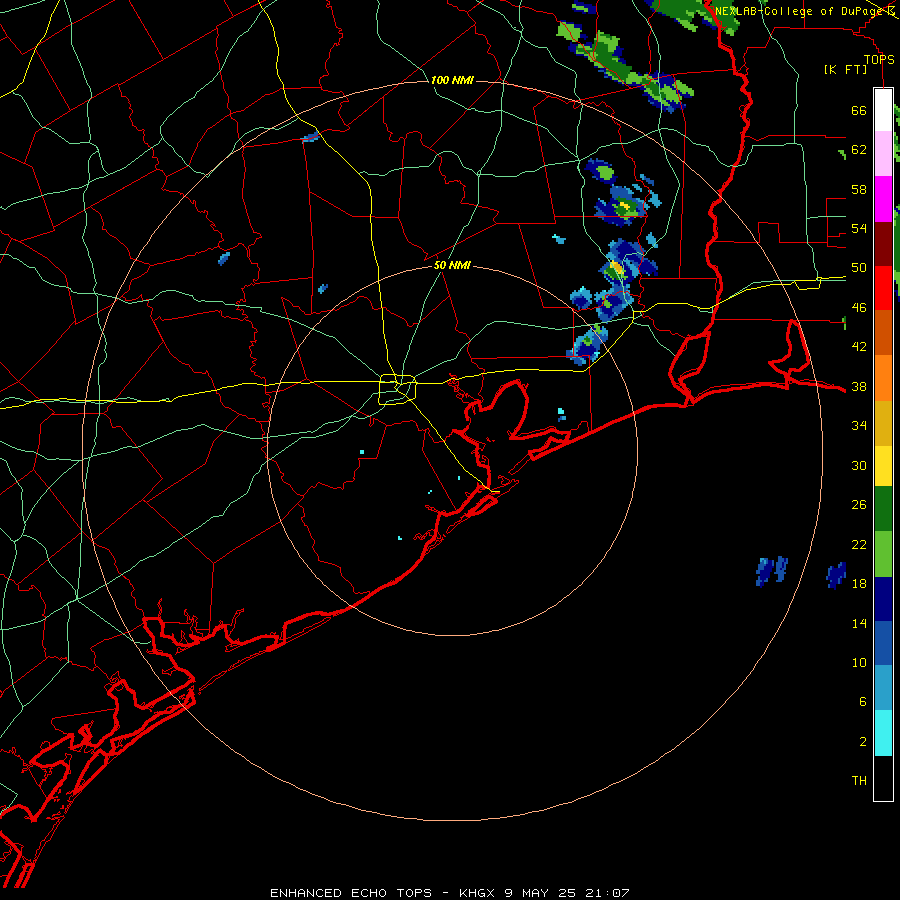900x900 pixels.
Task: Click the 30 legend value
Action: [x=859, y=465]
